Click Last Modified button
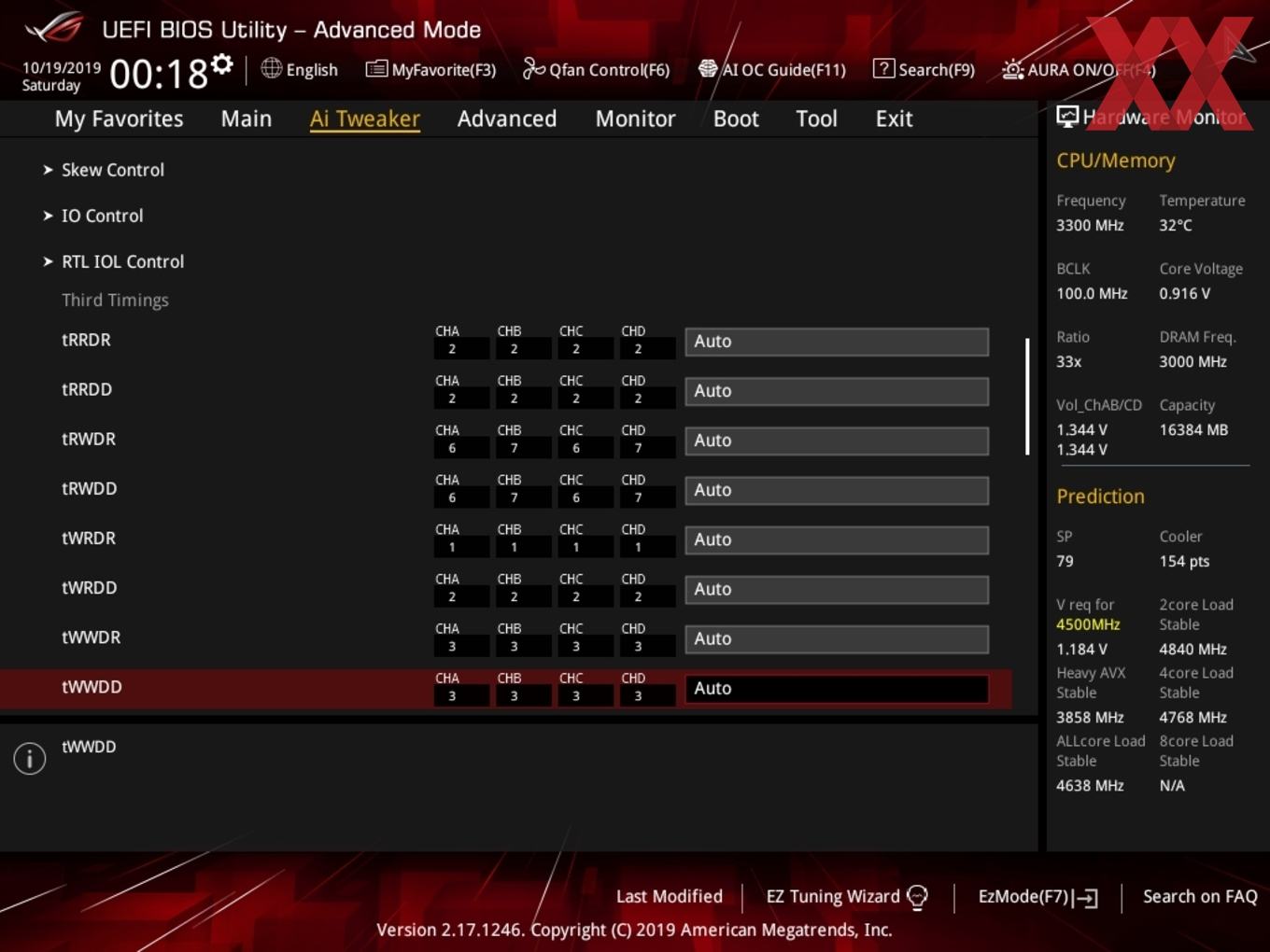 click(x=670, y=896)
